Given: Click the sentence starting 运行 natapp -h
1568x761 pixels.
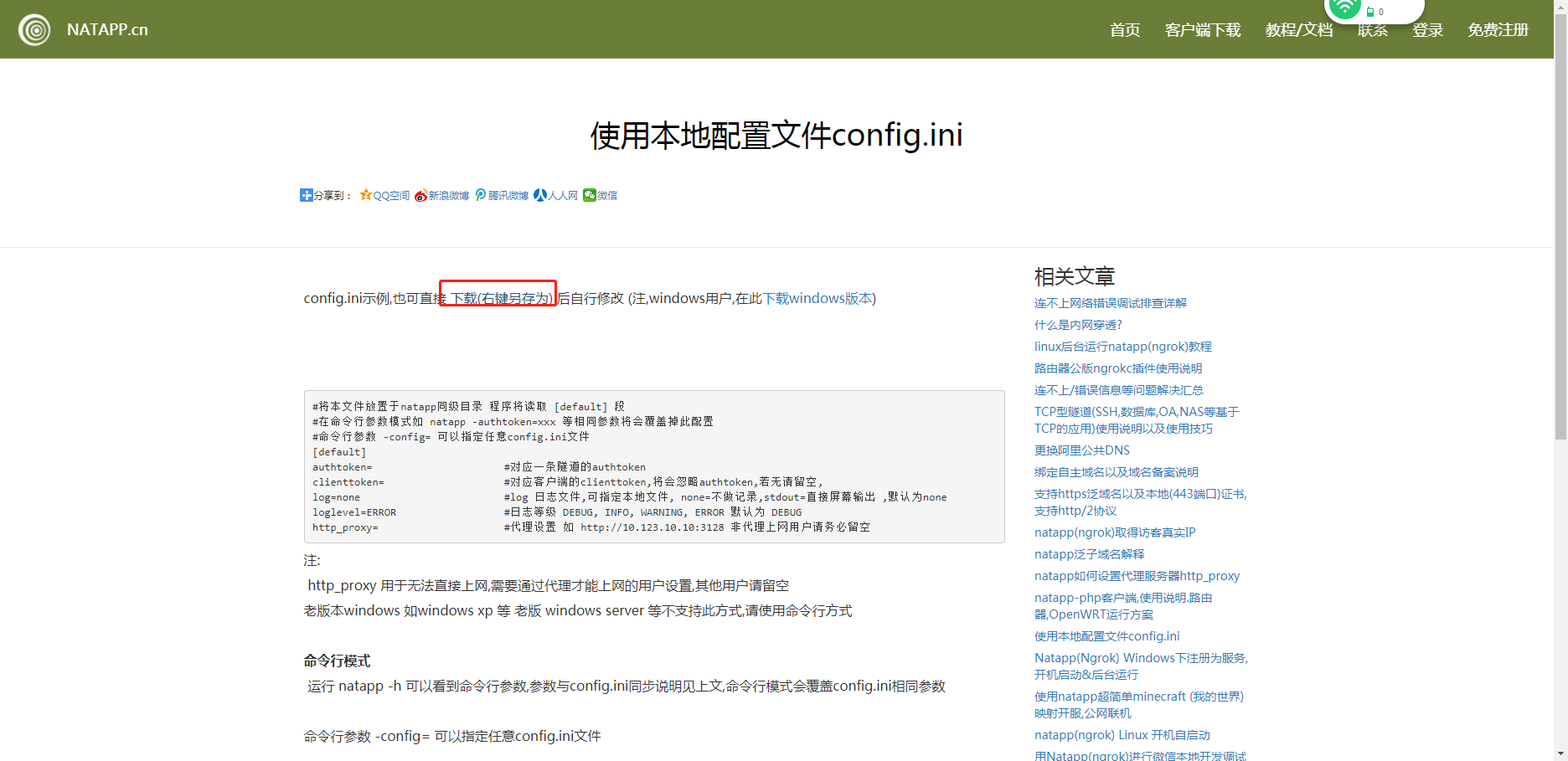Looking at the screenshot, I should pos(627,686).
